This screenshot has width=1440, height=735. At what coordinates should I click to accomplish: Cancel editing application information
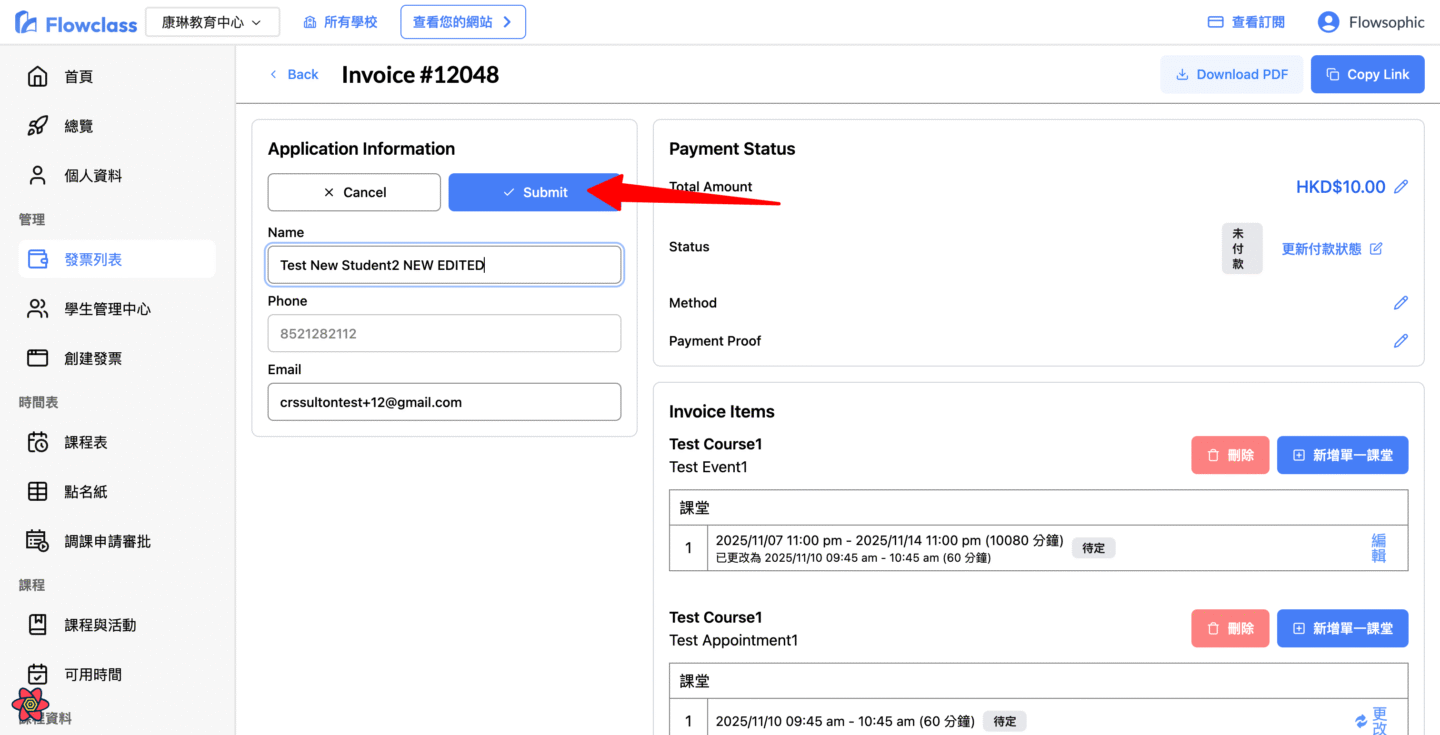point(354,192)
